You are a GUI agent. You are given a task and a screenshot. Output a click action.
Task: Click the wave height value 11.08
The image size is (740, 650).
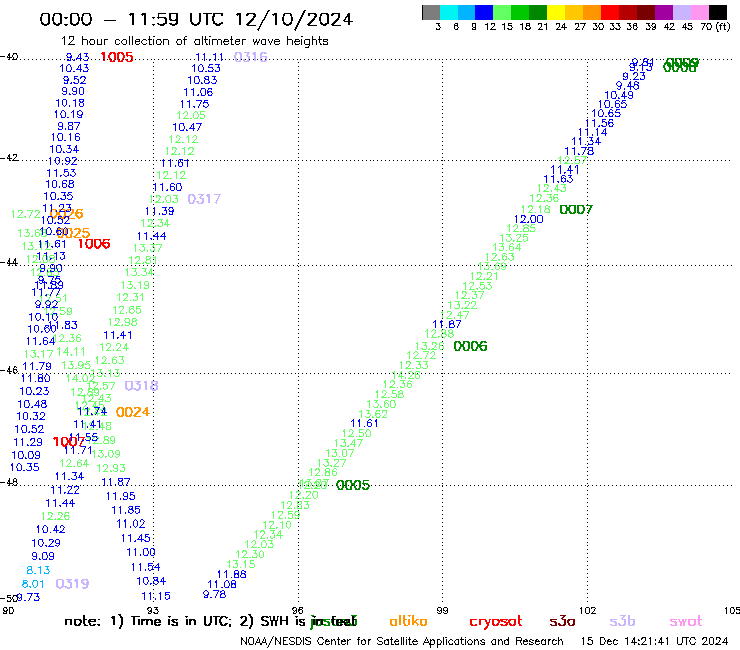(x=222, y=584)
